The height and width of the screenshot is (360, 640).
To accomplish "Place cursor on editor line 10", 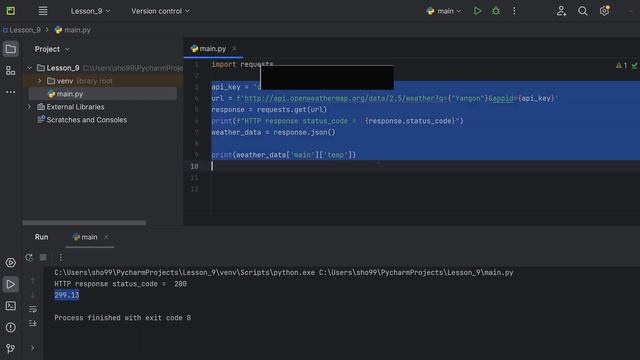I will pos(424,166).
